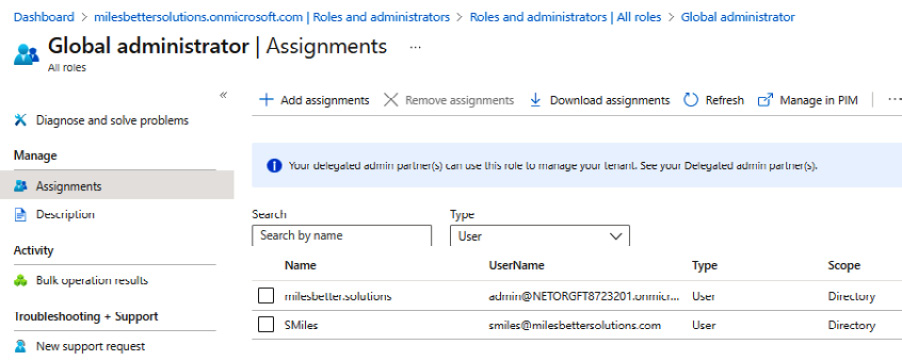902x361 pixels.
Task: Open toolbar overflow ellipsis after Manage in PIM
Action: [x=894, y=99]
